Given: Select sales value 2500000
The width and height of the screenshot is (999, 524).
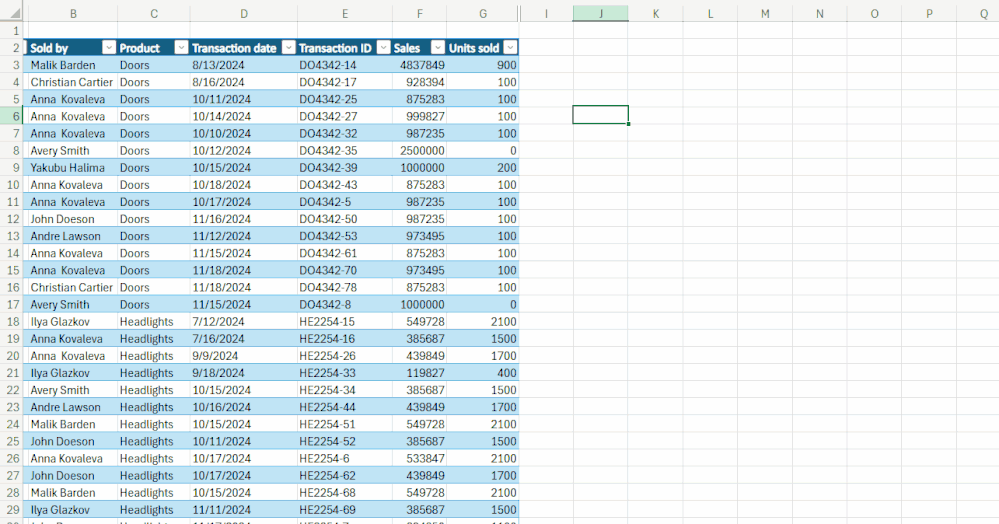Looking at the screenshot, I should point(419,150).
